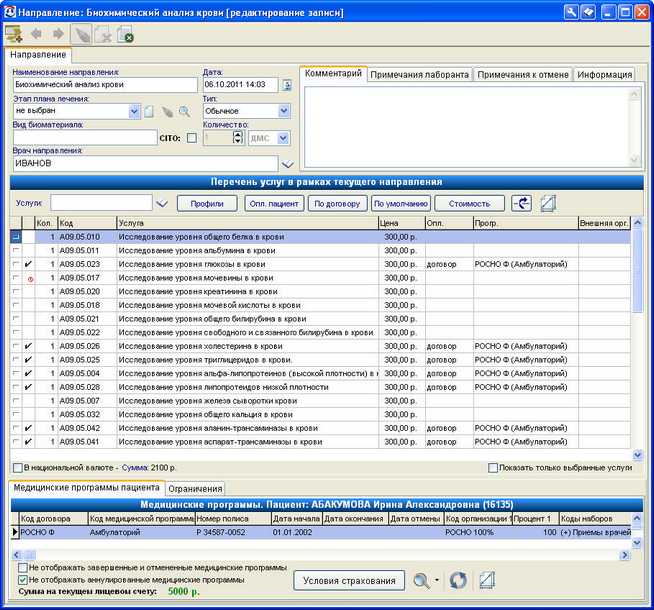Click magnifier icon beside treatment plan stage
654x610 pixels.
tap(184, 111)
